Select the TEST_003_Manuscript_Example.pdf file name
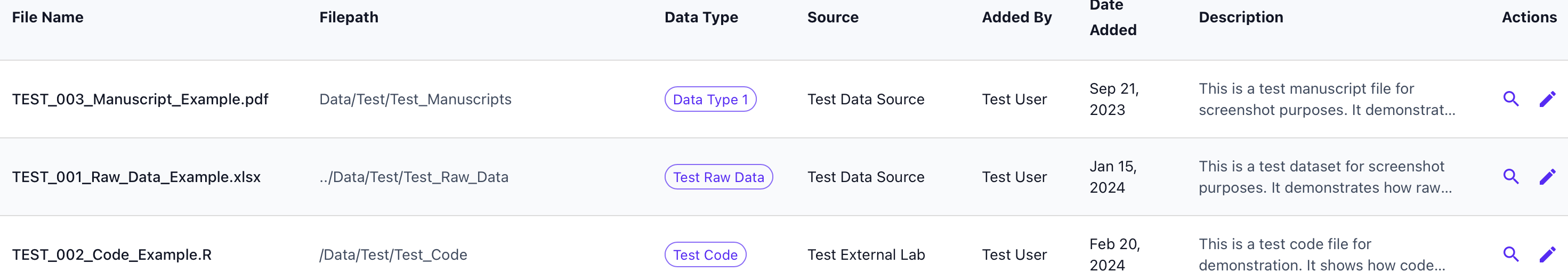This screenshot has height=280, width=1568. pos(140,100)
